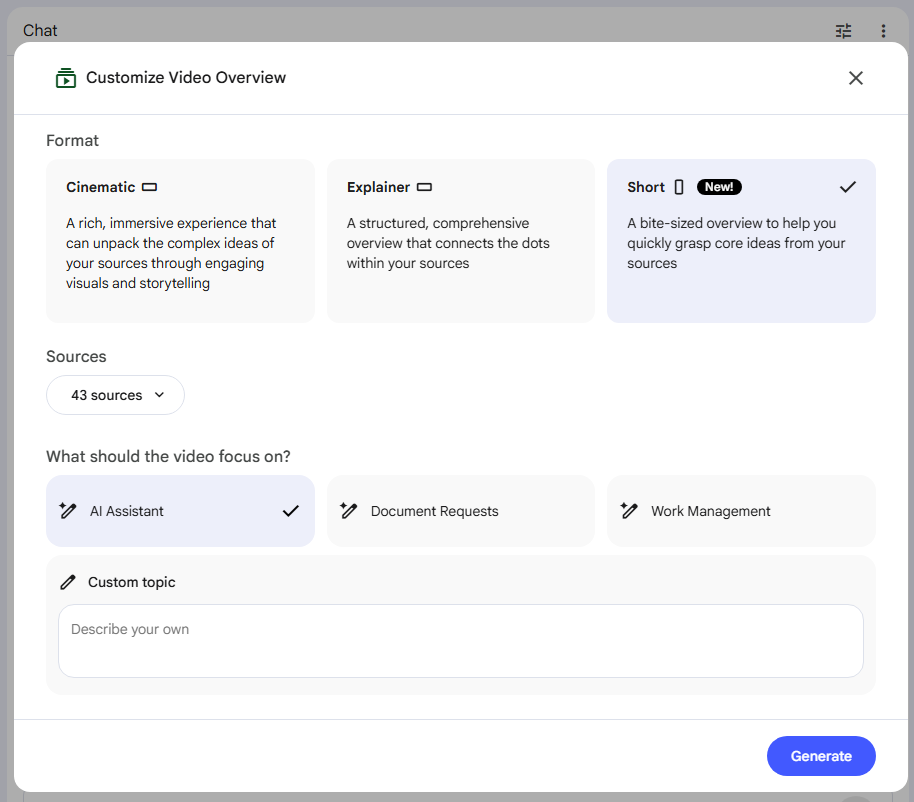Screen dimensions: 914x802
Task: Click the checkmark on Short card
Action: [848, 187]
